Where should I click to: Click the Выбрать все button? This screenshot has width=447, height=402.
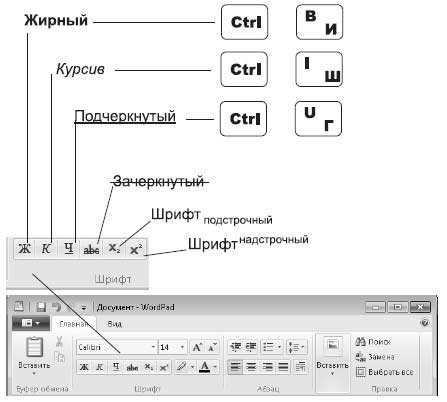[x=385, y=372]
